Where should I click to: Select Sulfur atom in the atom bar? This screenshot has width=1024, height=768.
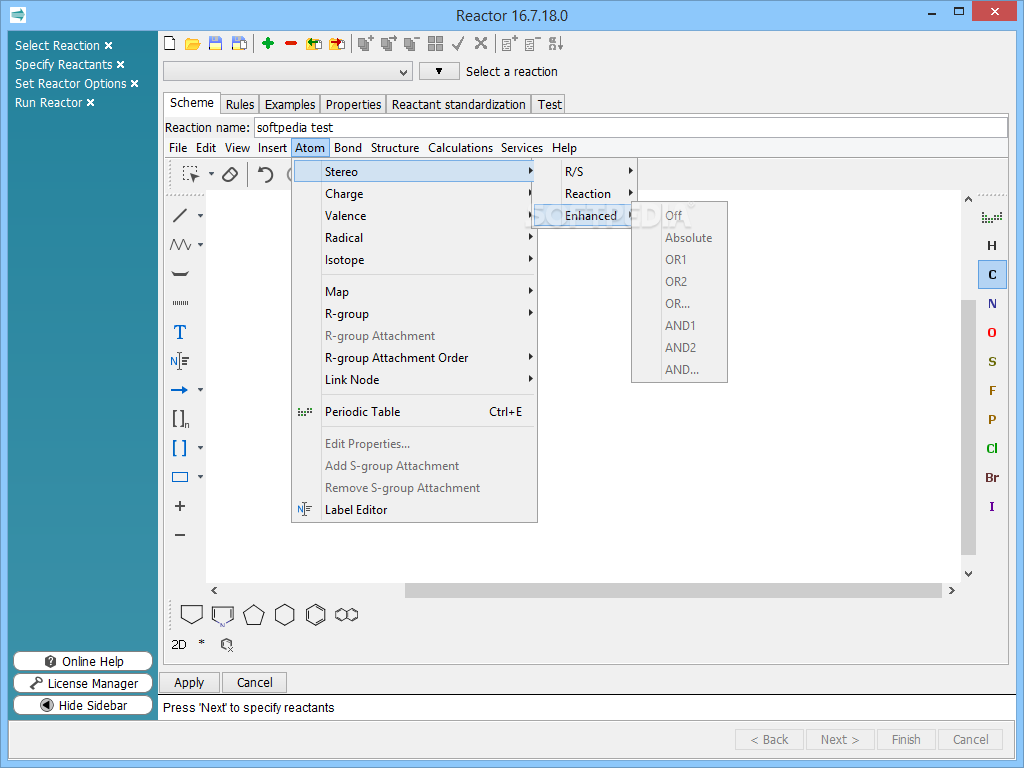pyautogui.click(x=992, y=362)
